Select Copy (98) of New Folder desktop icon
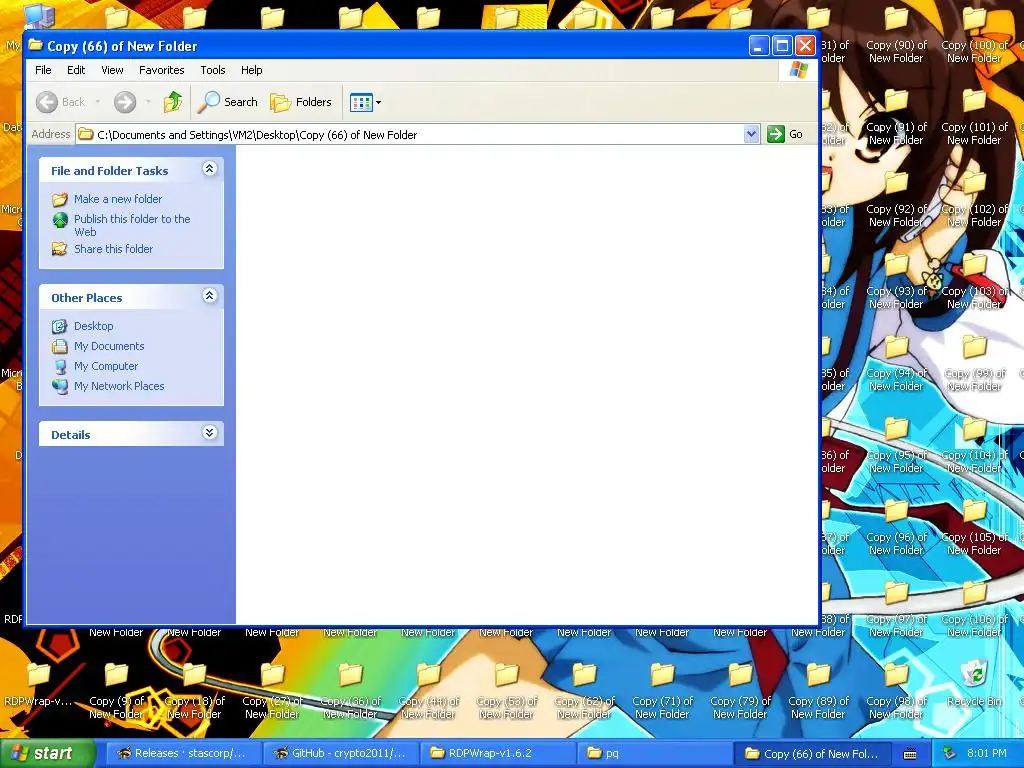Viewport: 1024px width, 768px height. [x=897, y=692]
